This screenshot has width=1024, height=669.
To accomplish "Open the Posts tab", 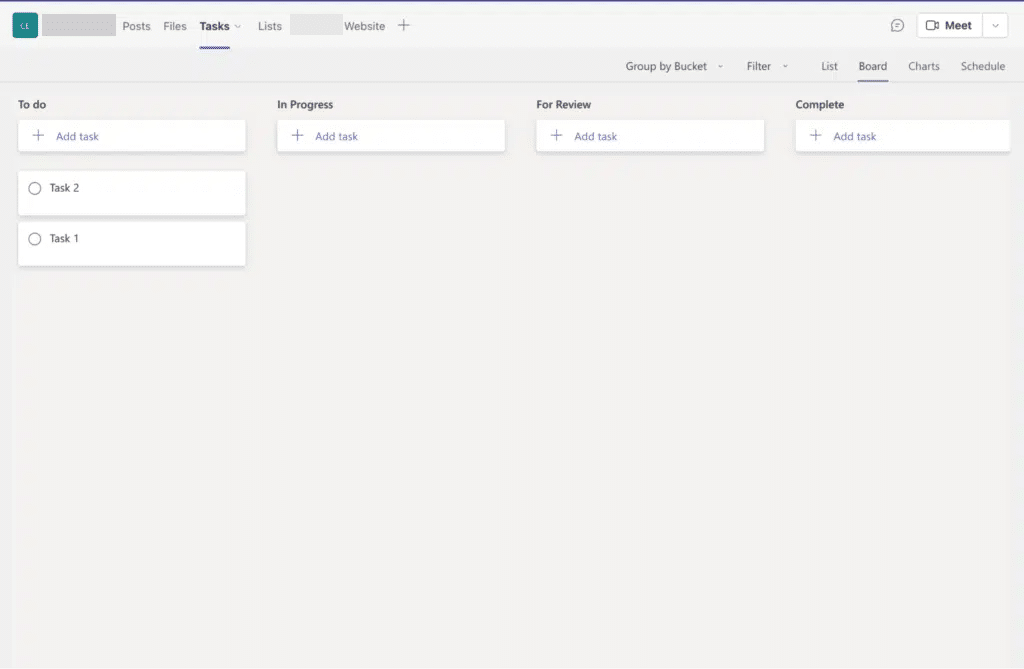I will (x=136, y=26).
